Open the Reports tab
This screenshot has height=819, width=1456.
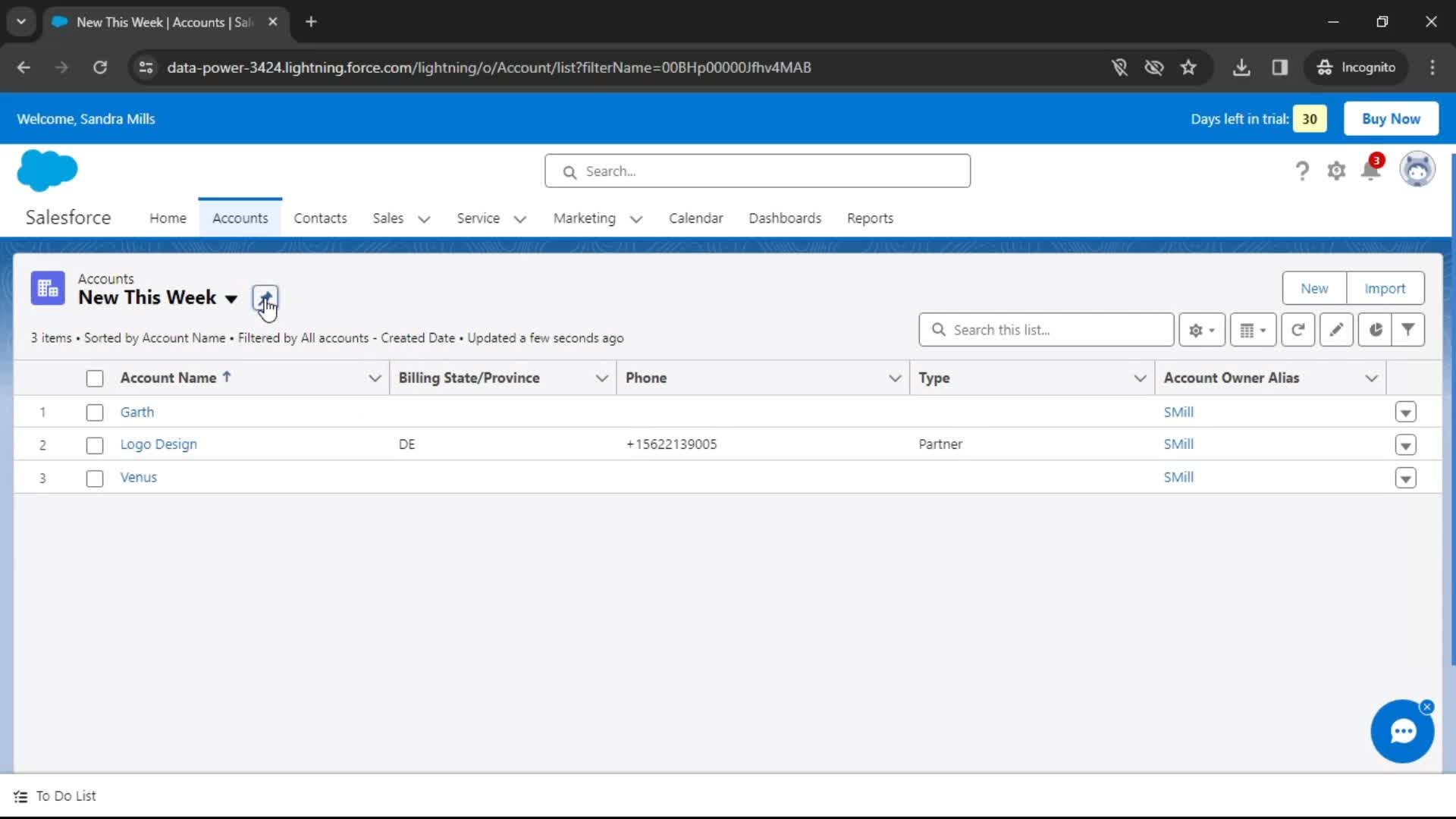click(870, 218)
